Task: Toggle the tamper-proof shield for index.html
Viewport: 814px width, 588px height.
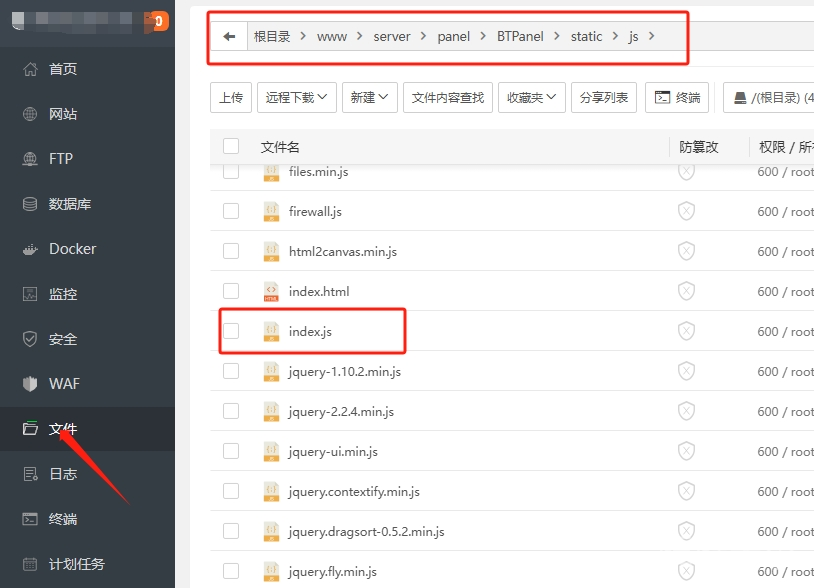Action: [686, 291]
